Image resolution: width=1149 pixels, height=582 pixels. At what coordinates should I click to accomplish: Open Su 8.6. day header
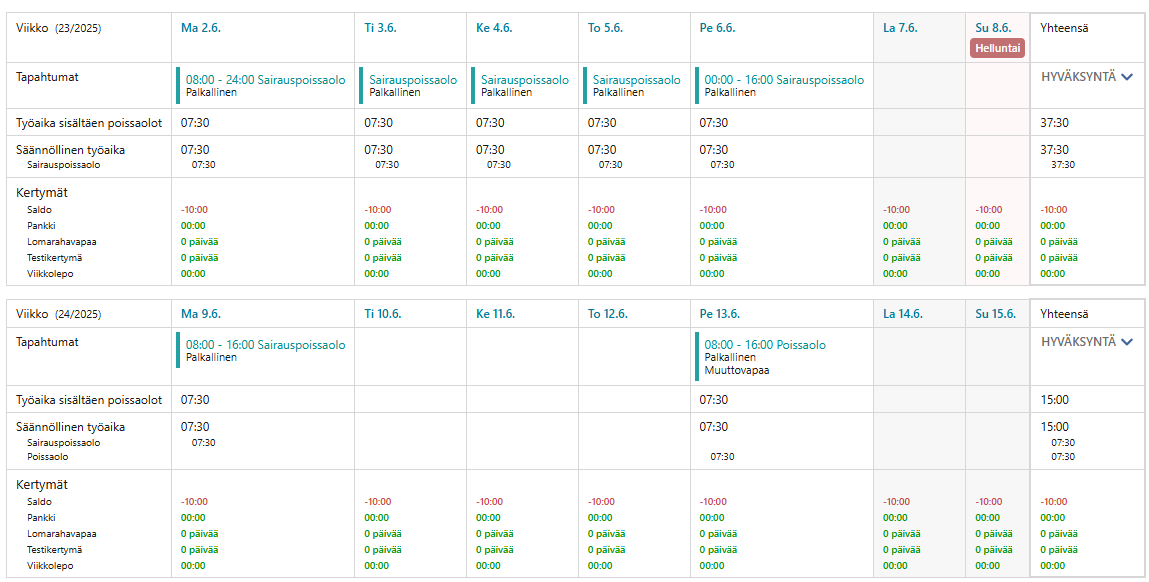point(993,28)
